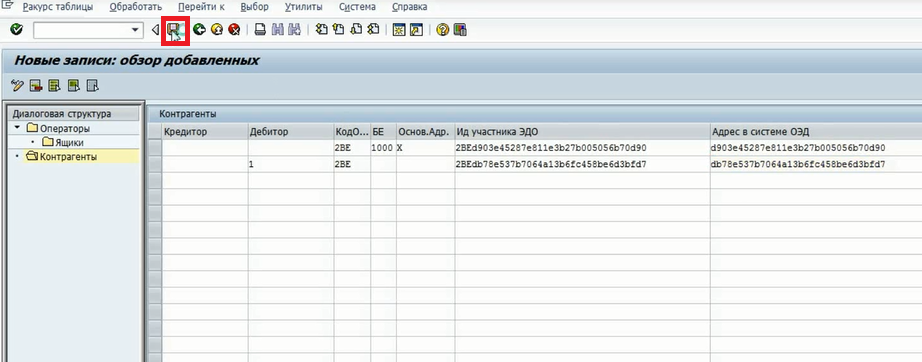Open the Перейти к menu
The image size is (922, 362).
[201, 7]
